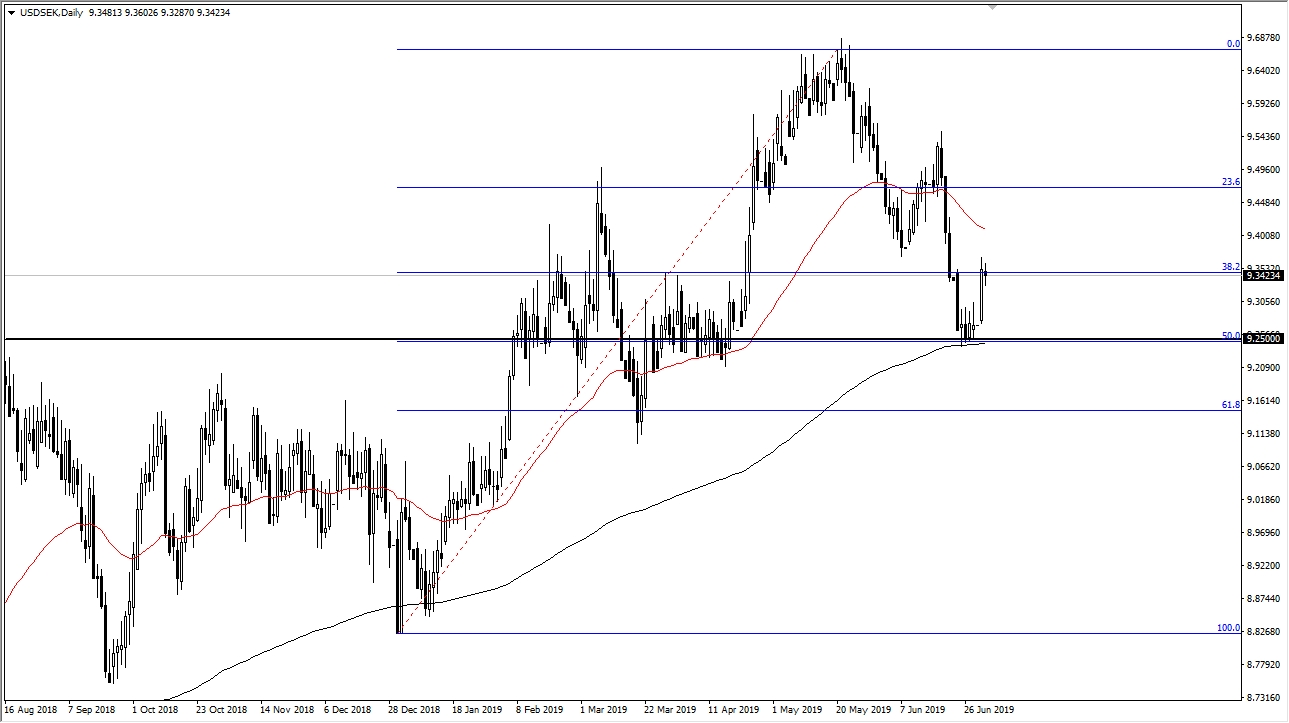Select the Fibonacci 61.8 level label
Image resolution: width=1289 pixels, height=723 pixels.
click(x=1231, y=405)
